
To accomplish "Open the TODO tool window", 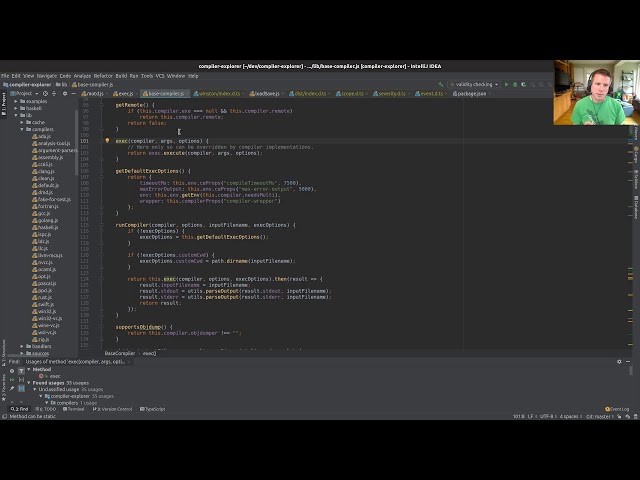I will coord(46,409).
